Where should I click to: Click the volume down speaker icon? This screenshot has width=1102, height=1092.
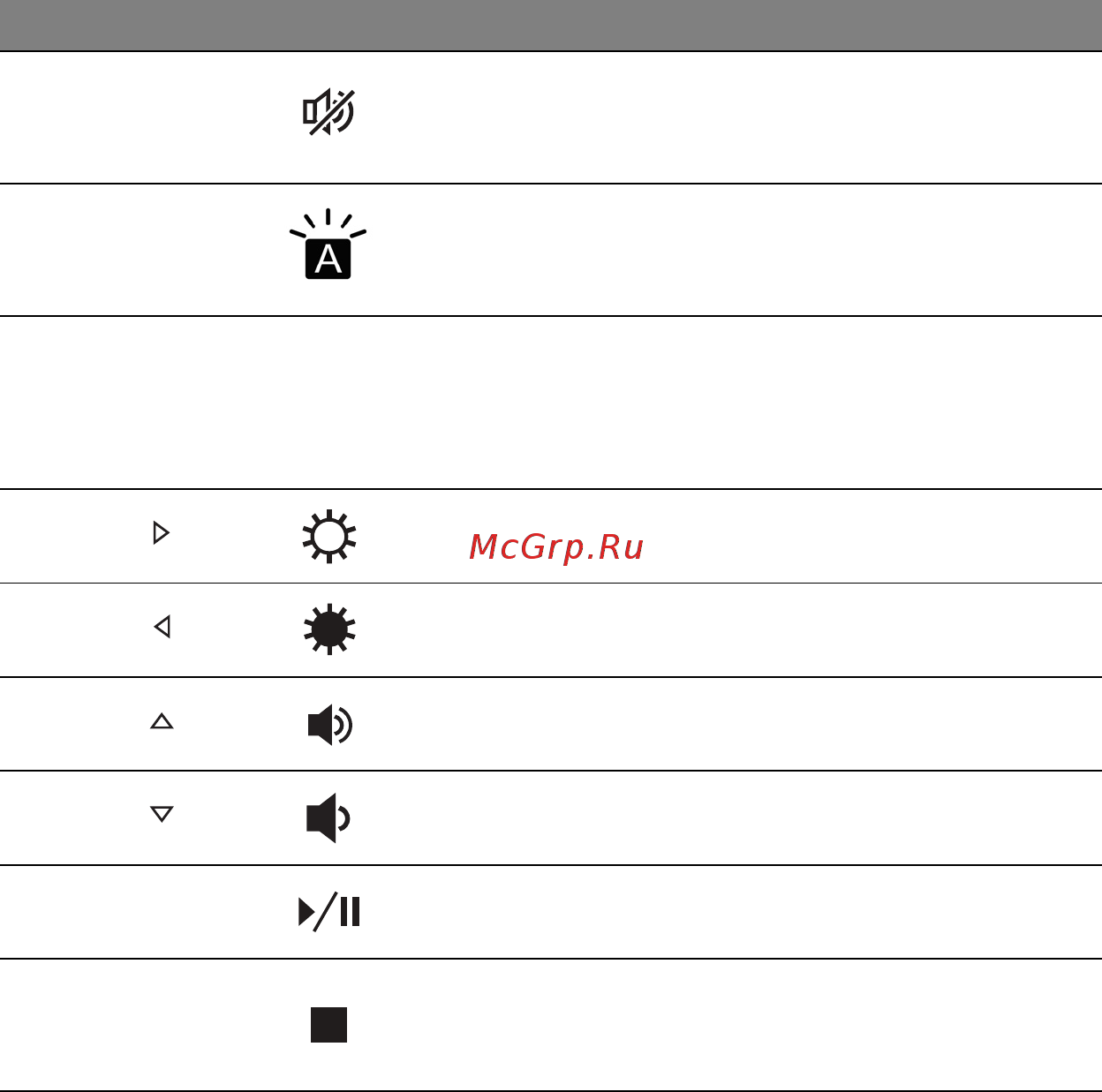point(328,818)
